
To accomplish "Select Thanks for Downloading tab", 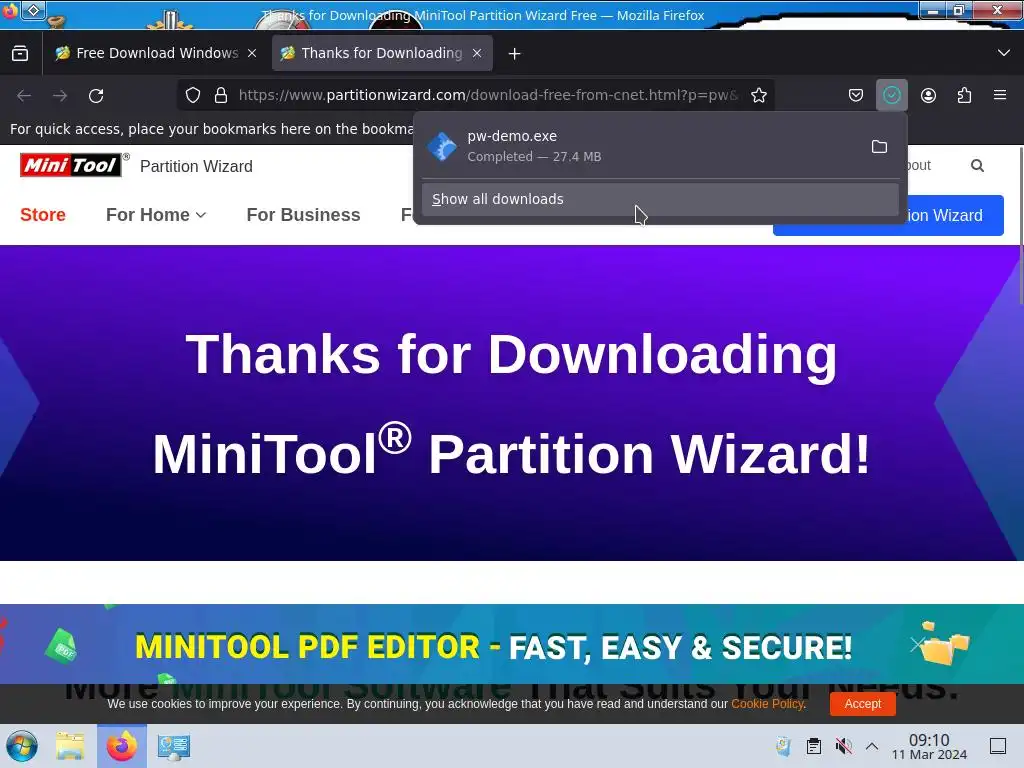I will [x=381, y=54].
